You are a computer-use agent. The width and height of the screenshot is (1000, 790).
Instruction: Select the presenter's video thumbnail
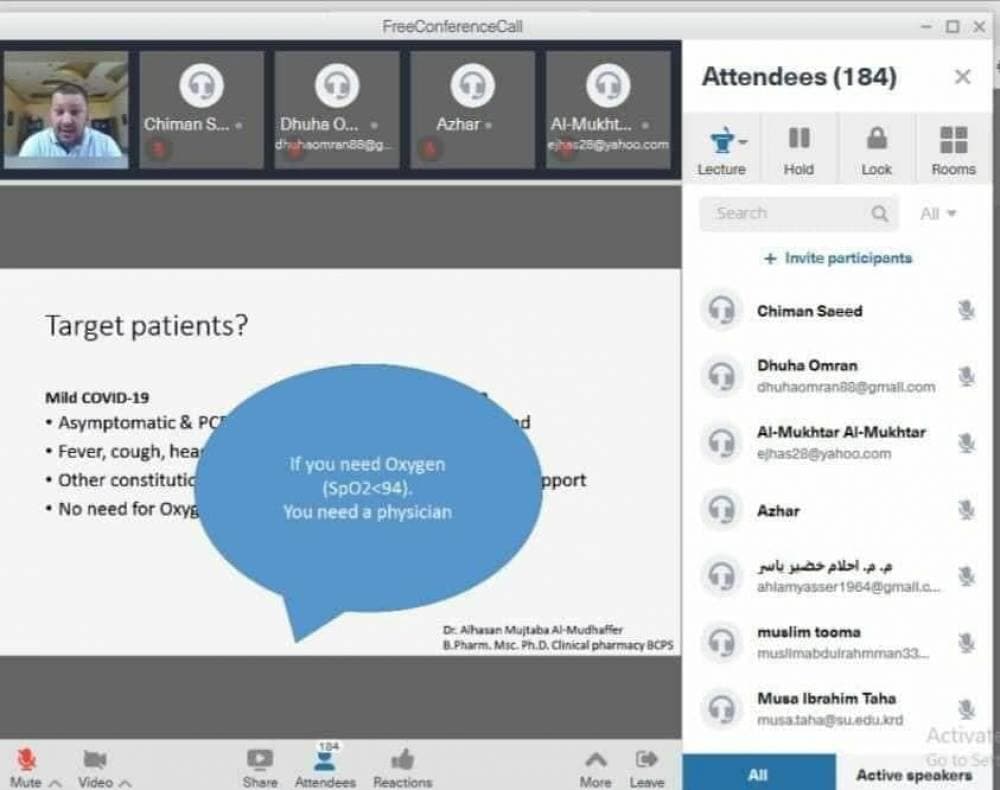[66, 110]
